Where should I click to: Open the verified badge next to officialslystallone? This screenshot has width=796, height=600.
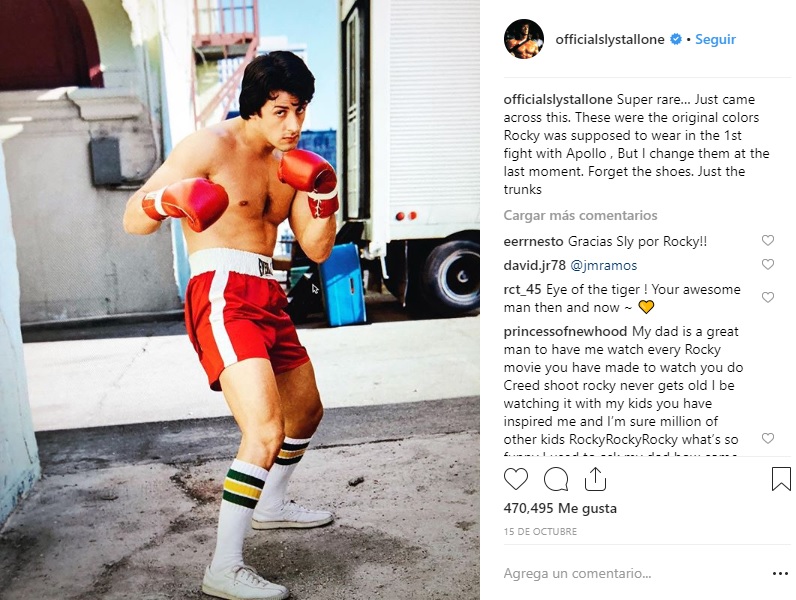(x=676, y=39)
